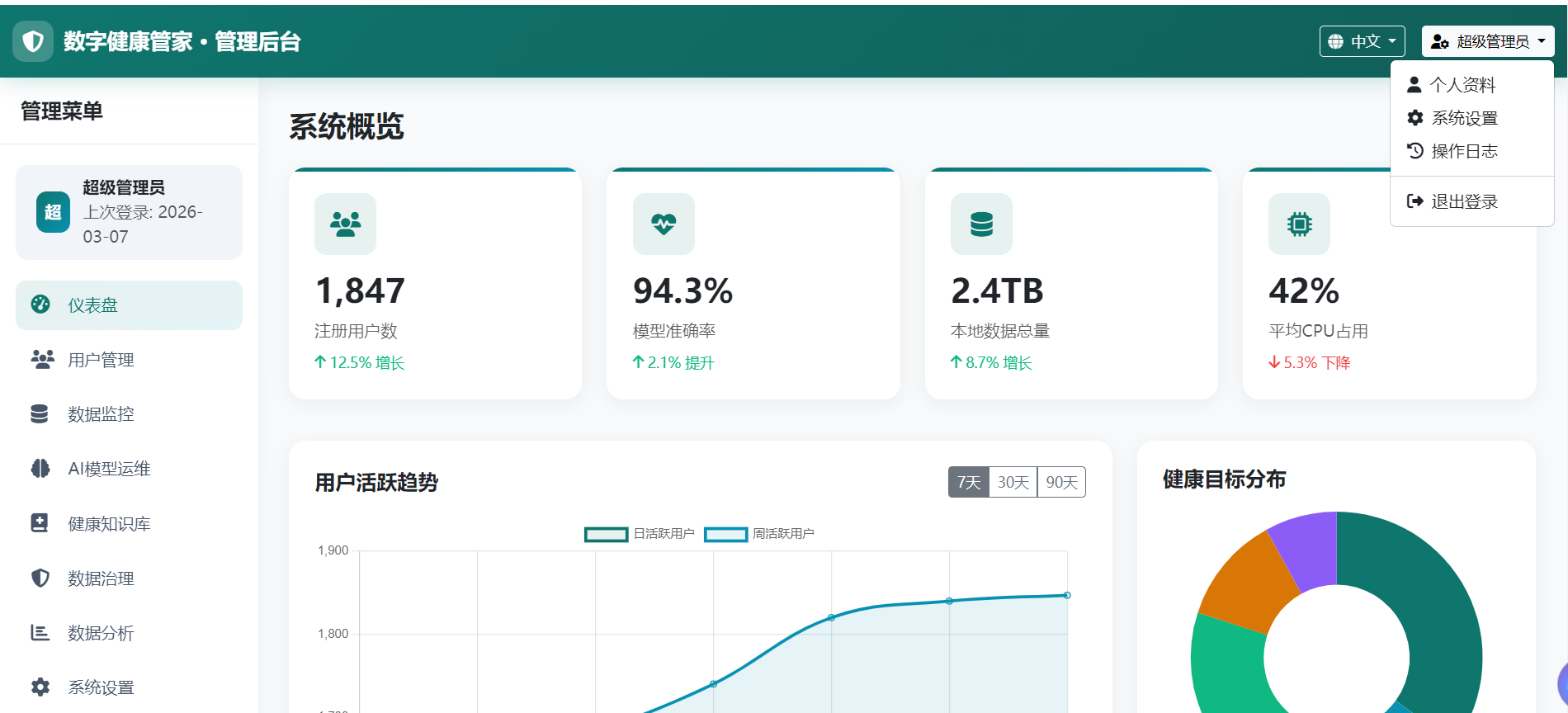
Task: Click the 超 avatar badge in sidebar
Action: 53,212
